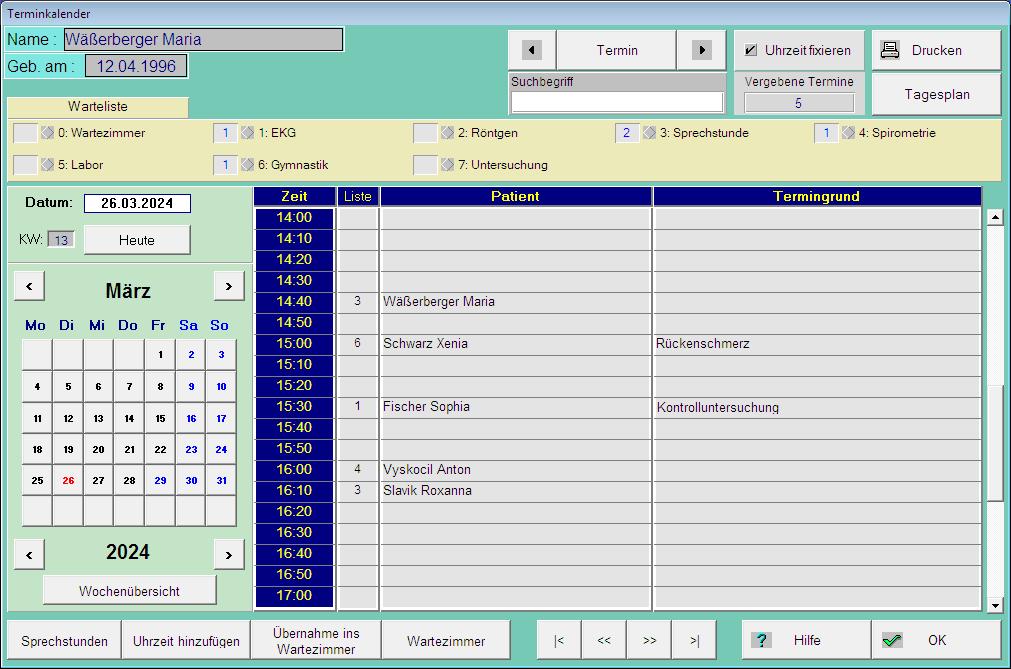Click the Termingrund column header
The height and width of the screenshot is (669, 1011).
coord(817,197)
